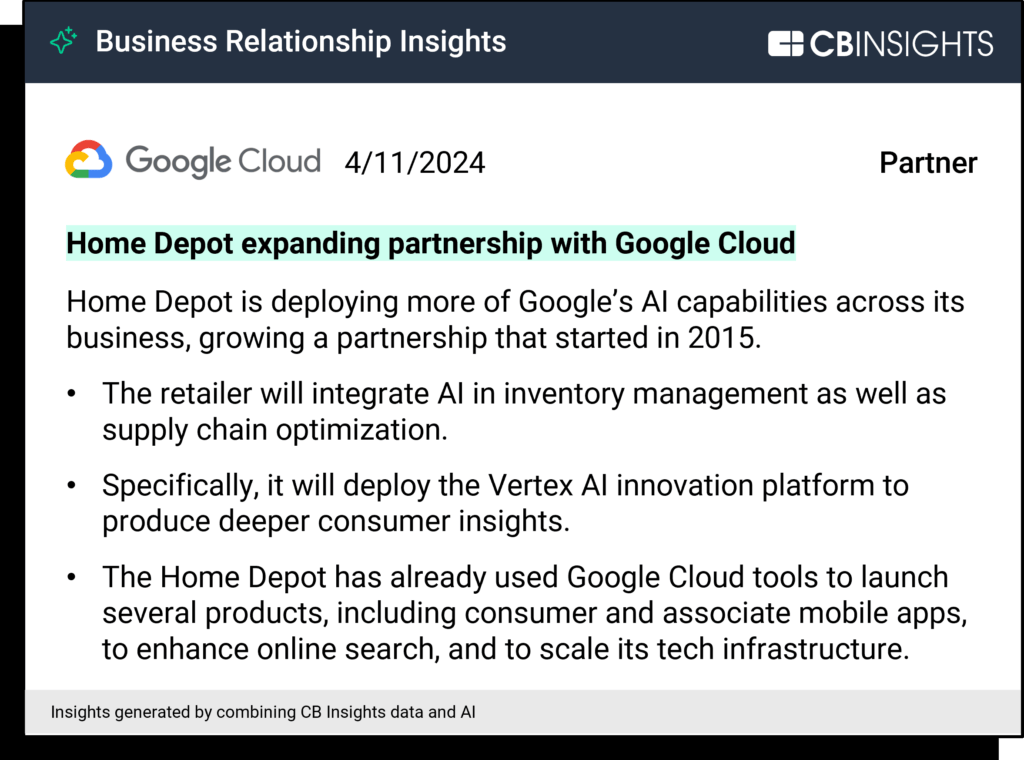Click the Google Cloud multicolor cloud icon
This screenshot has height=760, width=1024.
coord(89,161)
